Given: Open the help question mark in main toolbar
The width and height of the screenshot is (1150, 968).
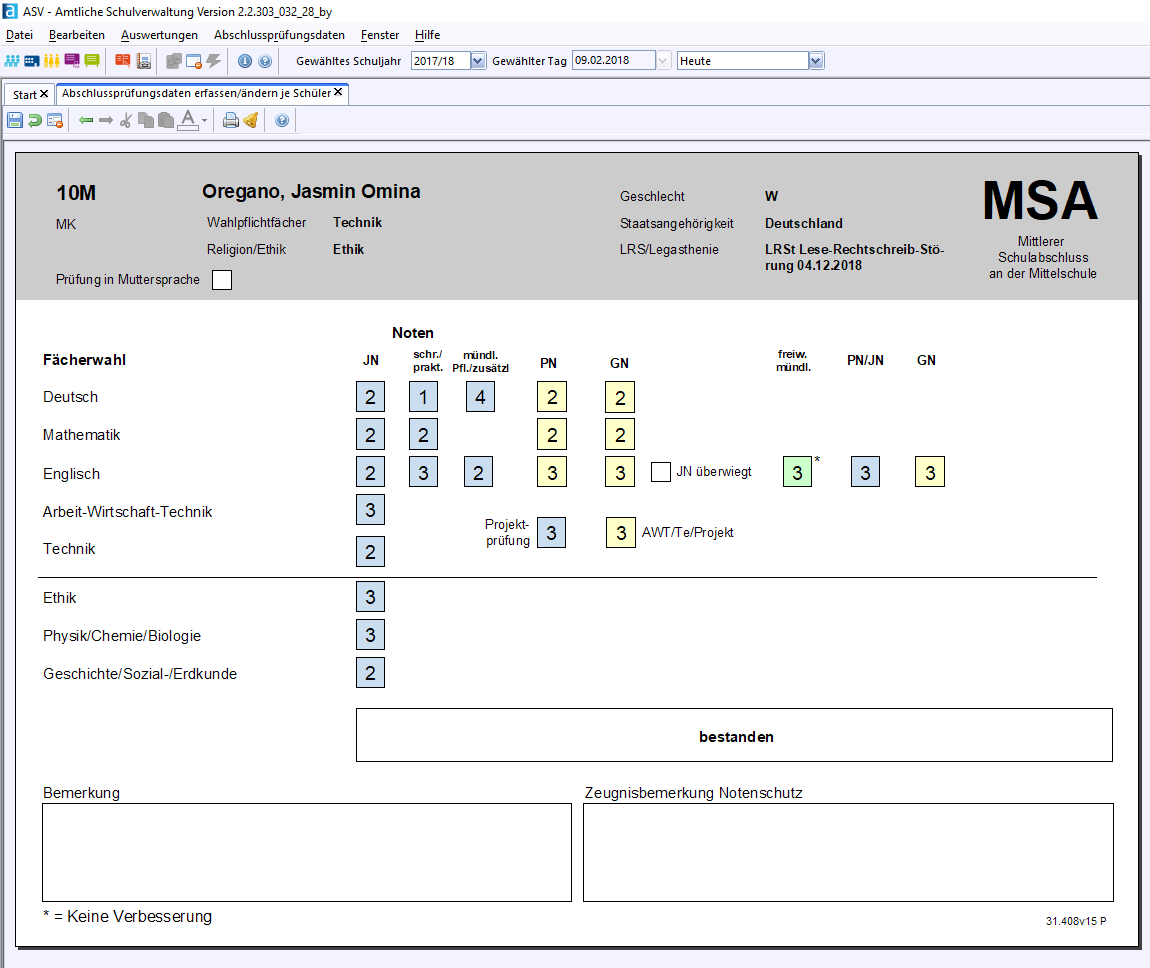Looking at the screenshot, I should (265, 61).
